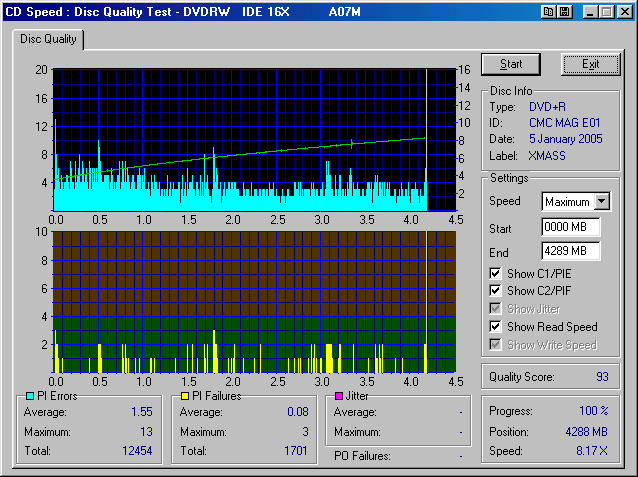This screenshot has width=638, height=477.
Task: Select PI Errors total 12454
Action: pos(137,451)
